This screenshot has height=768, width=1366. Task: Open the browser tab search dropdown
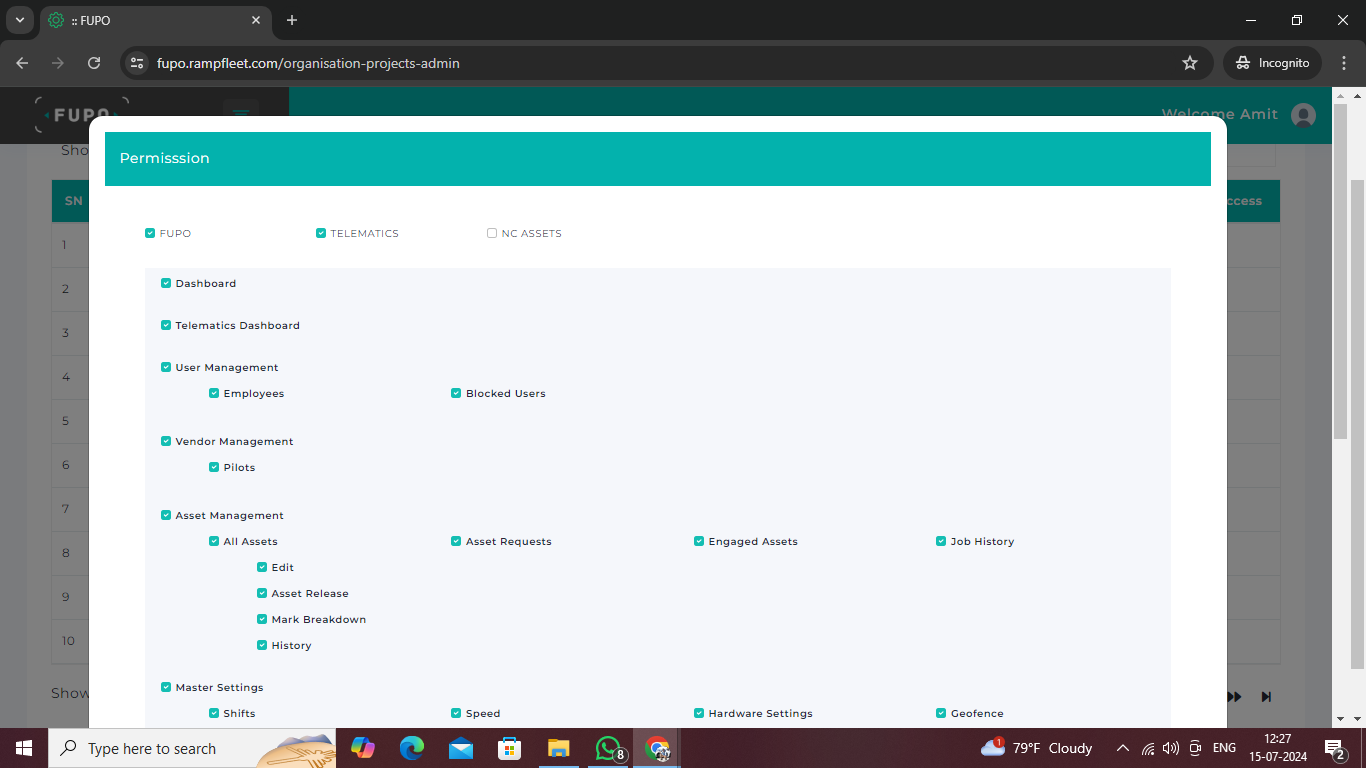(19, 20)
